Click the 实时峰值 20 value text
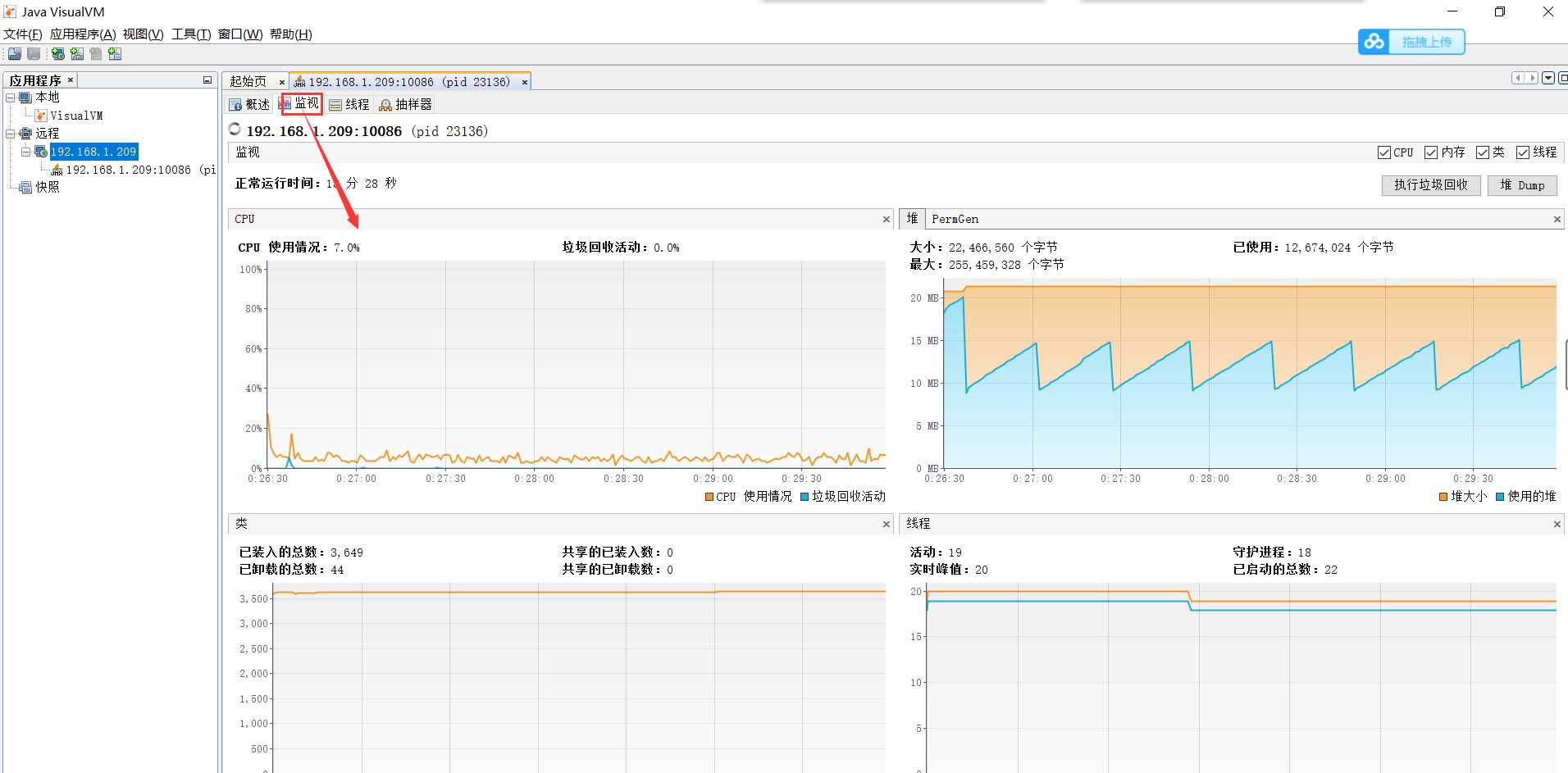 (x=982, y=570)
